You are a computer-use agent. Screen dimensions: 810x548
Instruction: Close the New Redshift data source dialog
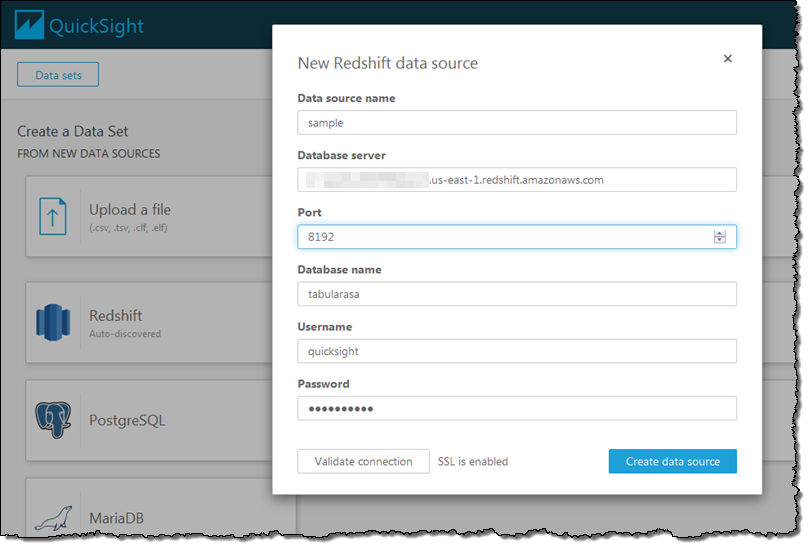click(x=728, y=59)
